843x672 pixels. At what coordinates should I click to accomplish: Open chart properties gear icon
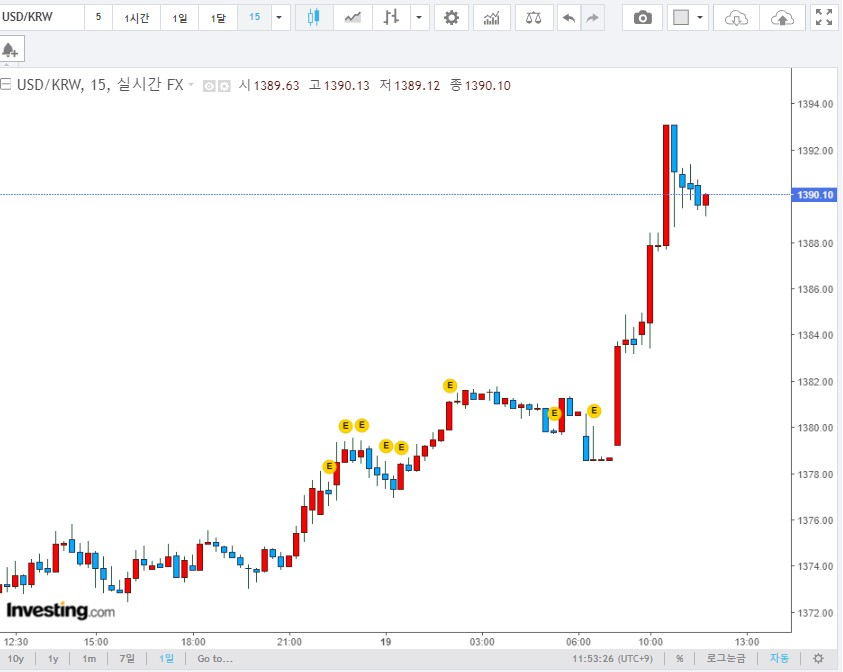[451, 18]
